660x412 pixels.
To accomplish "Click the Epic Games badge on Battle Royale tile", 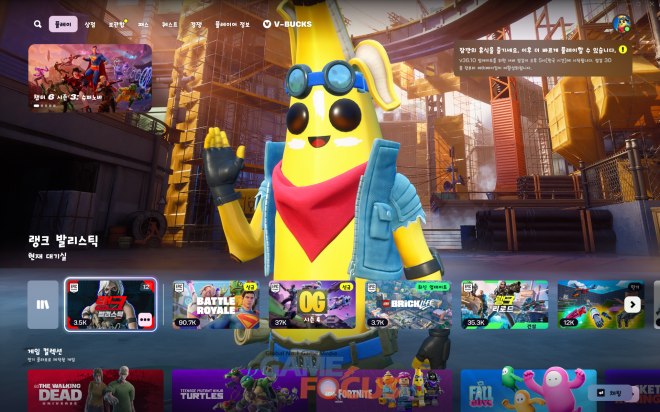I will coord(179,288).
